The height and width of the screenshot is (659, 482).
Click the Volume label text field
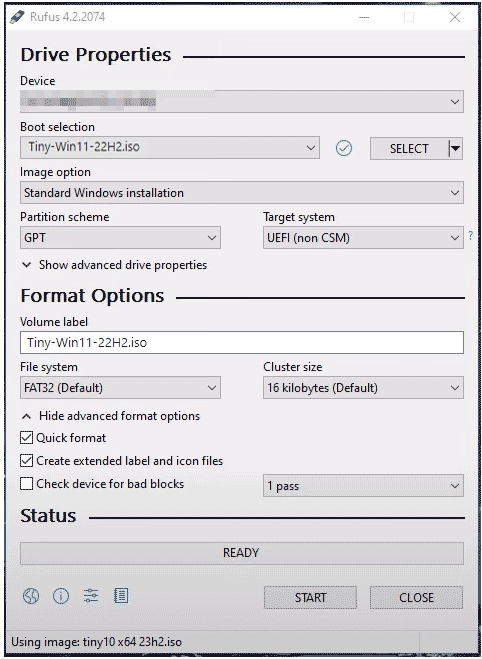coord(242,342)
